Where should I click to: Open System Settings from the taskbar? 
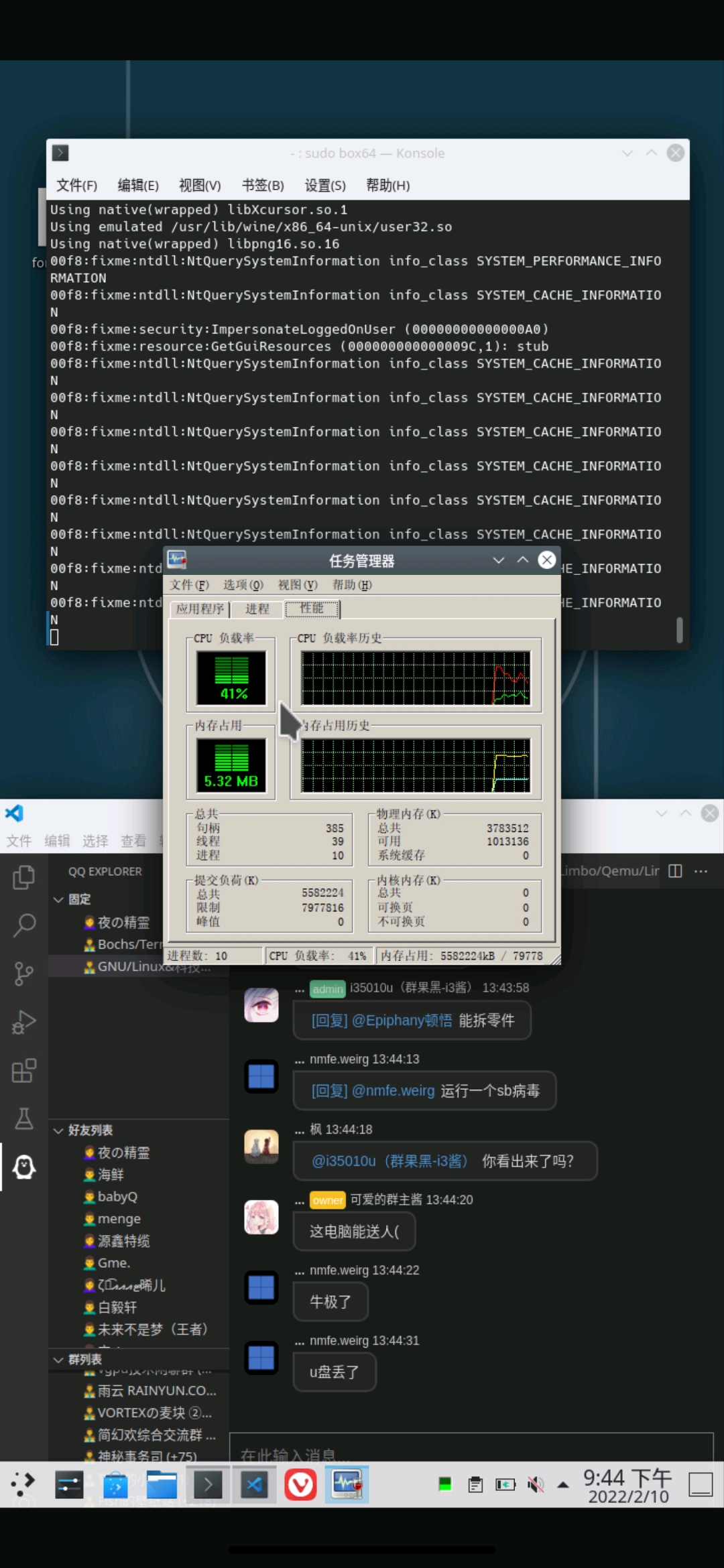click(68, 1485)
